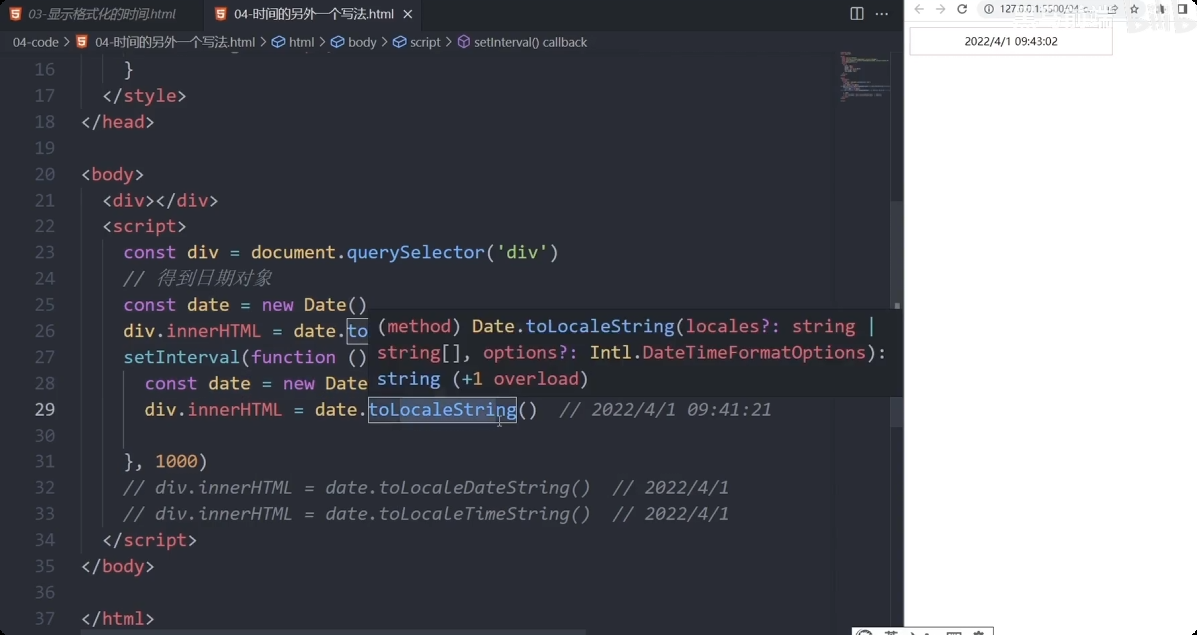Open the 04-code breadcrumb folder
Image resolution: width=1197 pixels, height=635 pixels.
[x=35, y=42]
